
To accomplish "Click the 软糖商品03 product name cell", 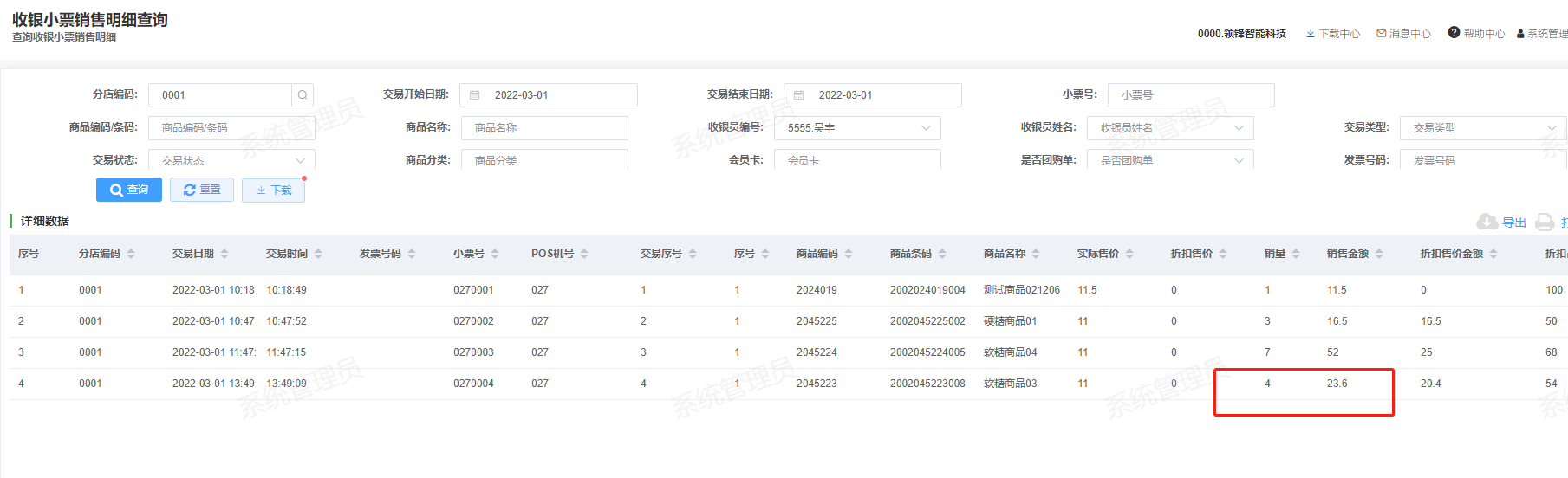I will point(1010,384).
